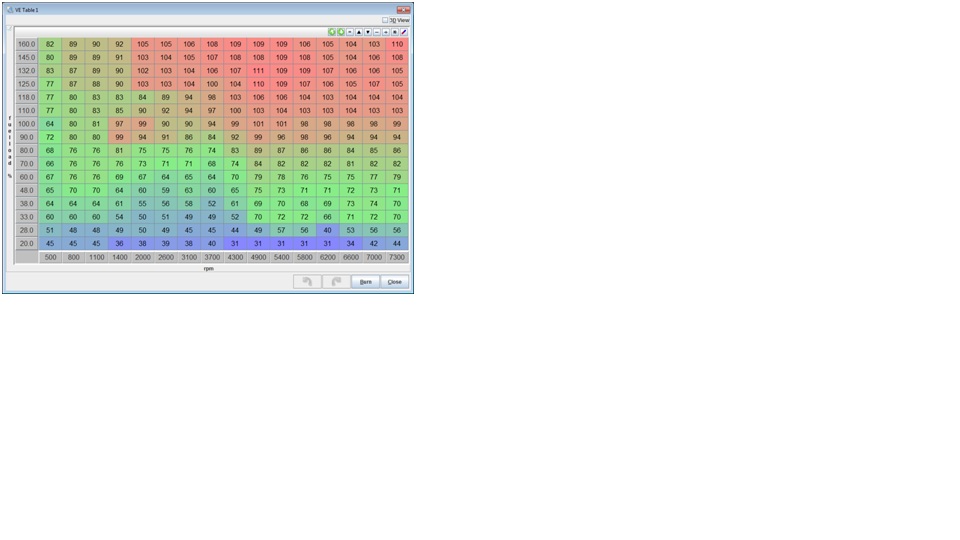The width and height of the screenshot is (960, 540).
Task: Select the 6600 rpm column header
Action: 351,257
